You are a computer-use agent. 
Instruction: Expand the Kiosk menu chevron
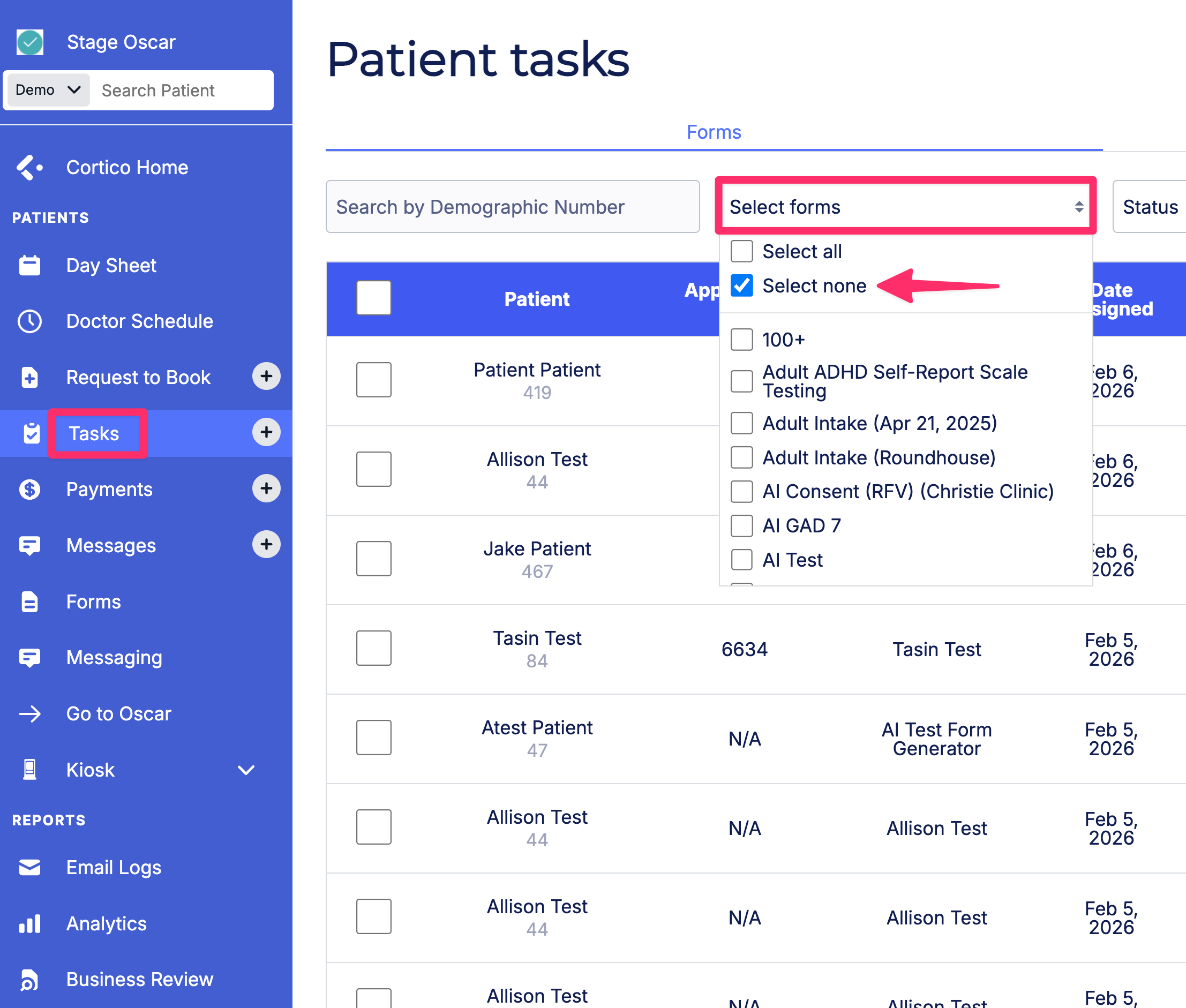246,770
